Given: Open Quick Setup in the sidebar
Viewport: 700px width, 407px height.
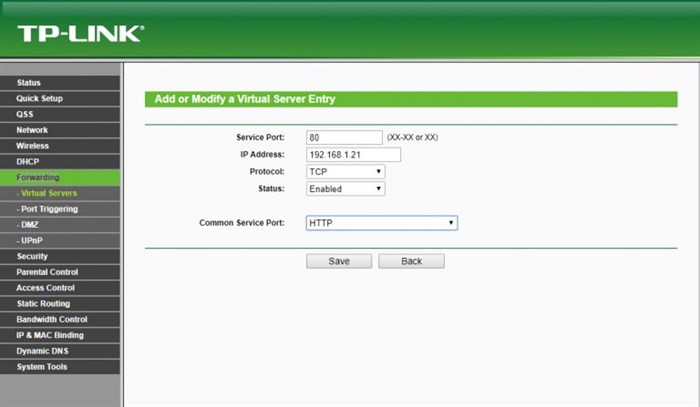Looking at the screenshot, I should tap(60, 98).
